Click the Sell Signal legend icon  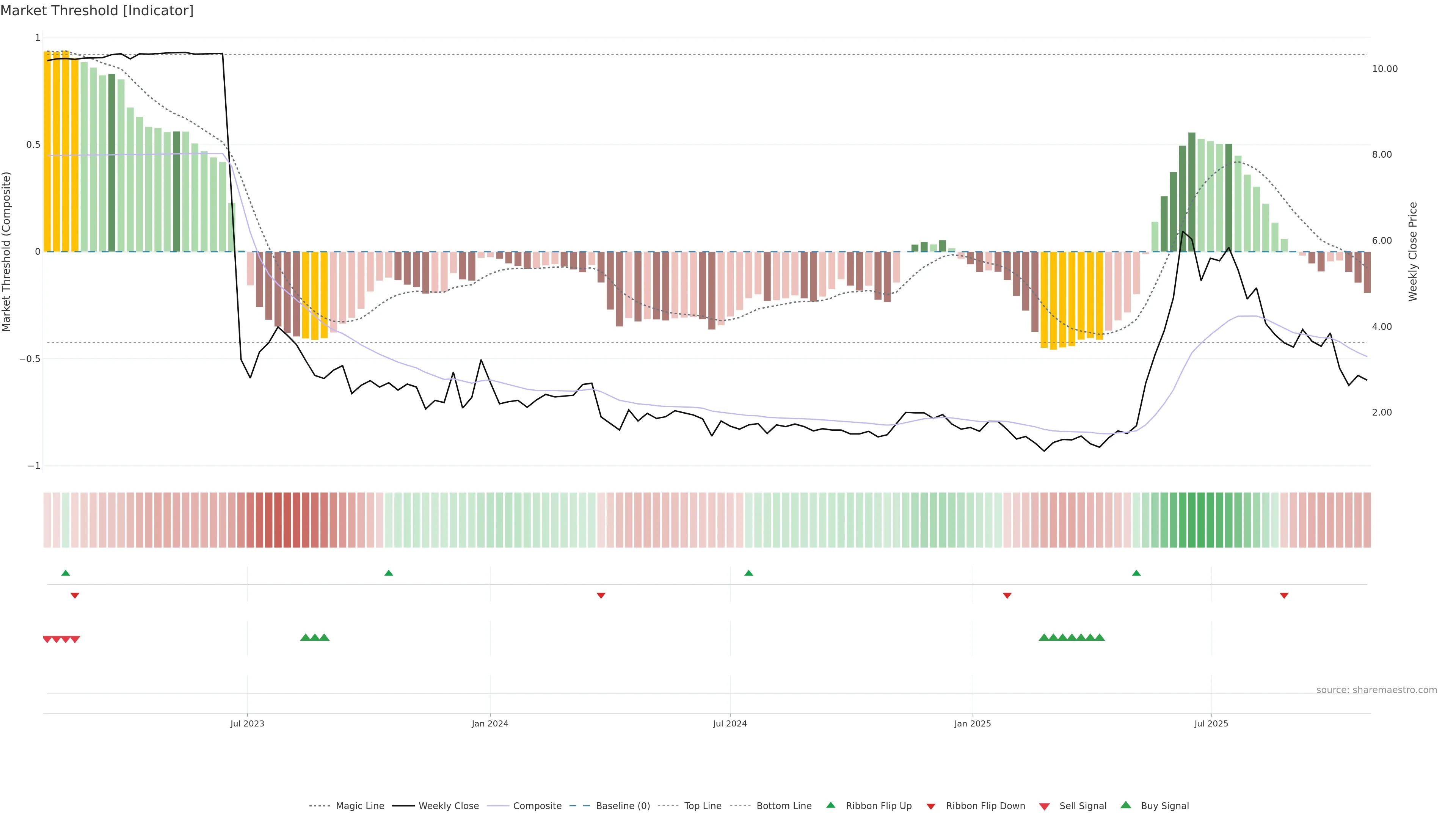(1044, 806)
